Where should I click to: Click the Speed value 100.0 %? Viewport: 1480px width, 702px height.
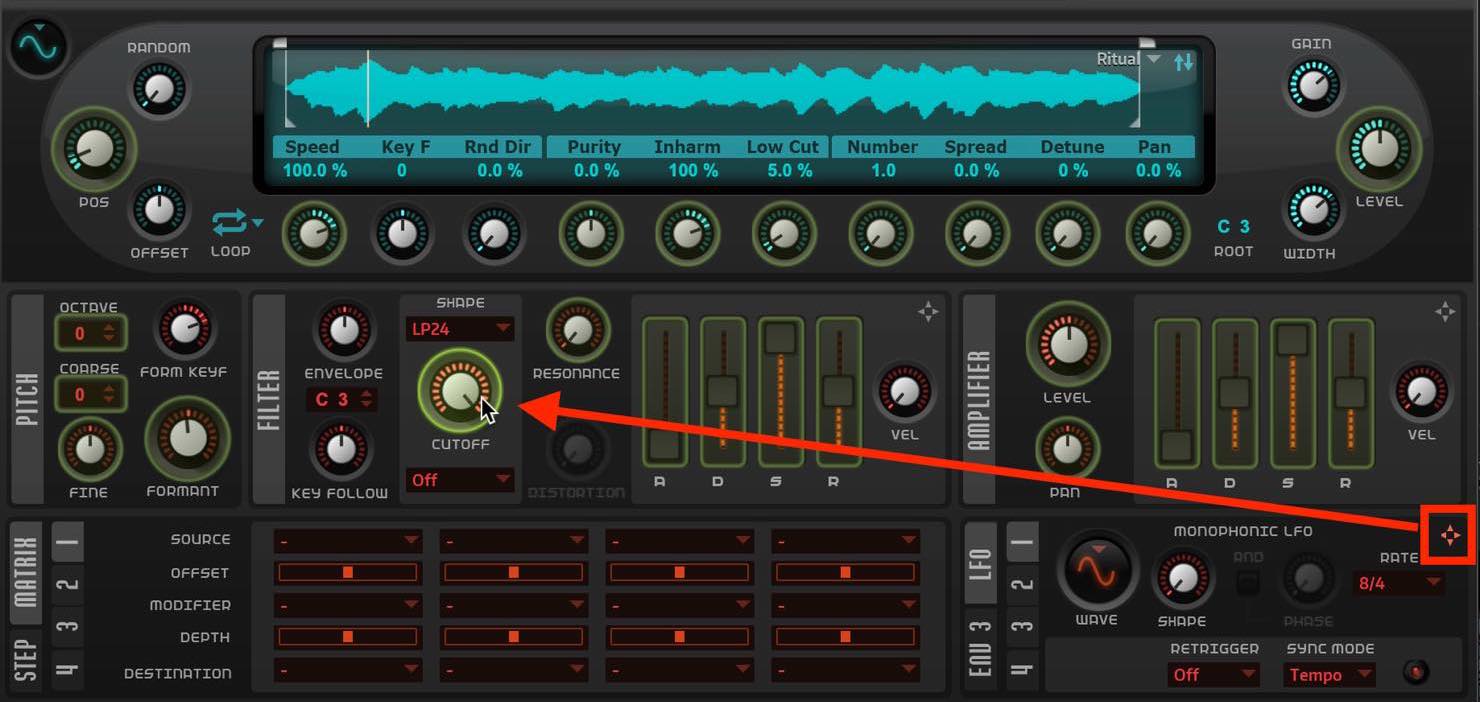click(x=315, y=171)
